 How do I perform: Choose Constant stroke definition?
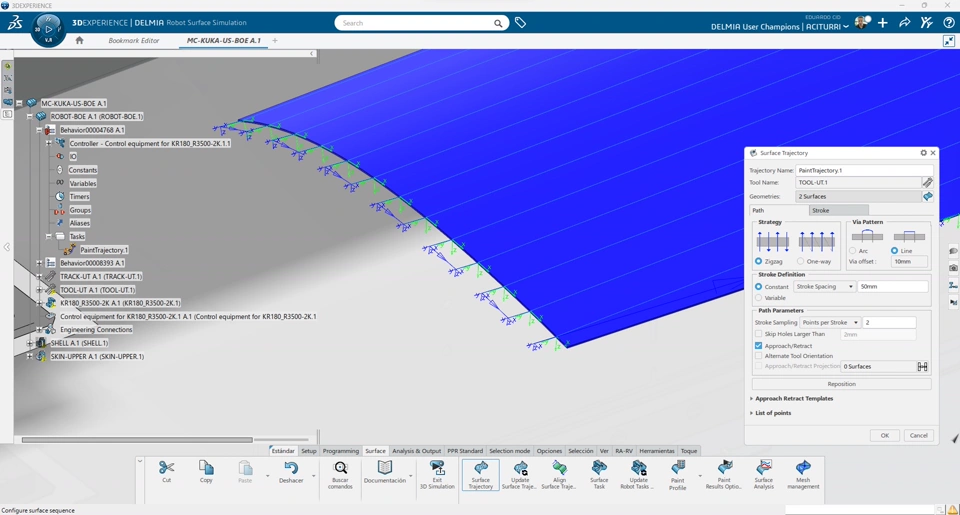pyautogui.click(x=759, y=287)
